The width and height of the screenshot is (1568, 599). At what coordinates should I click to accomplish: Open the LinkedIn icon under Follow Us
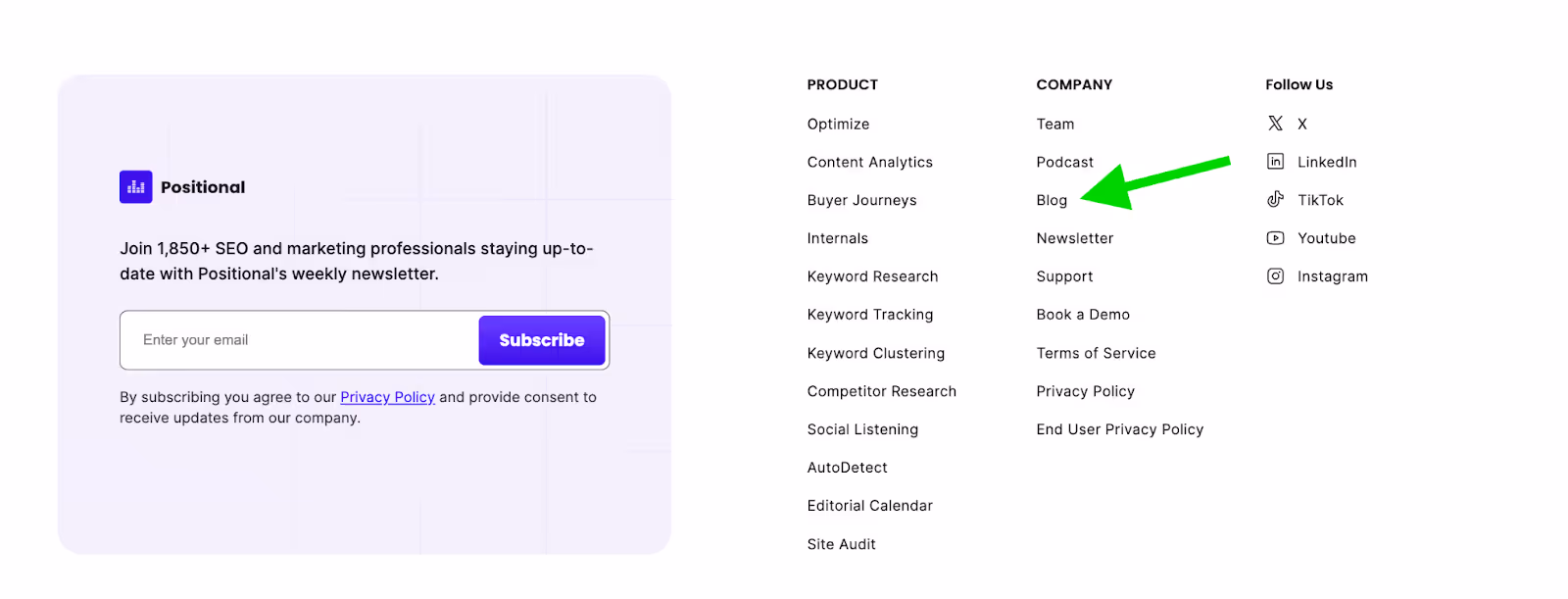click(x=1275, y=162)
